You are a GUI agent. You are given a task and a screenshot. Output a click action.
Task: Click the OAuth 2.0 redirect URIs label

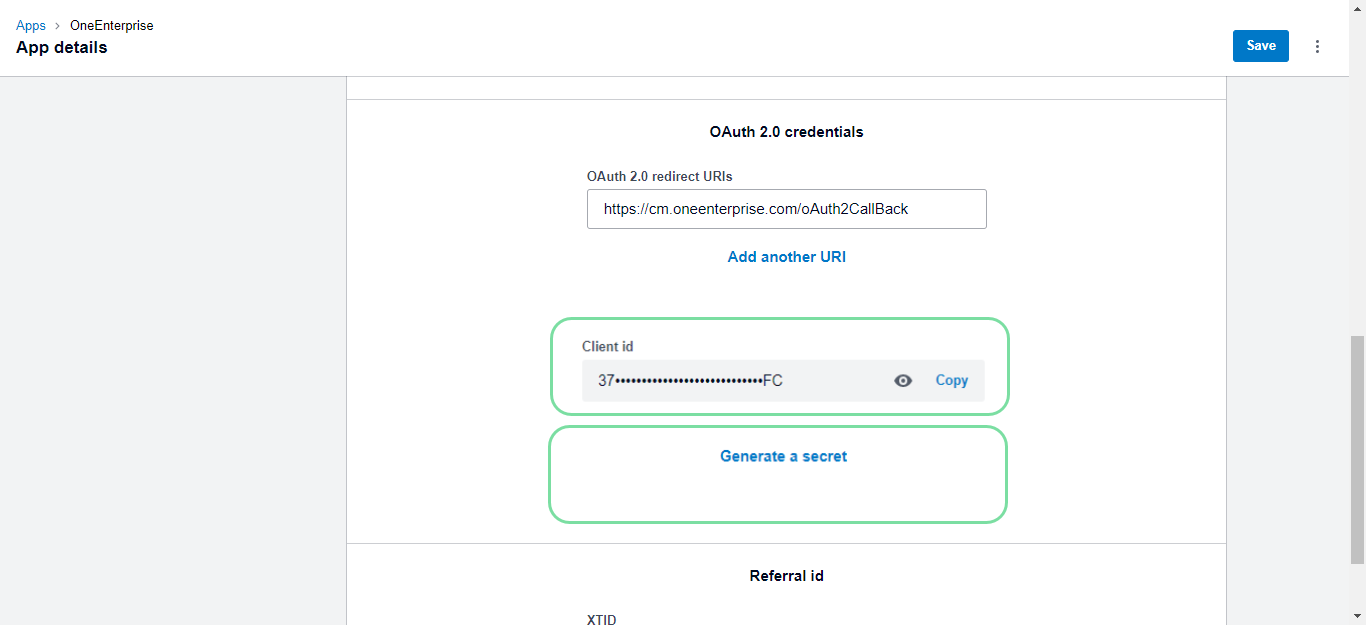point(659,177)
